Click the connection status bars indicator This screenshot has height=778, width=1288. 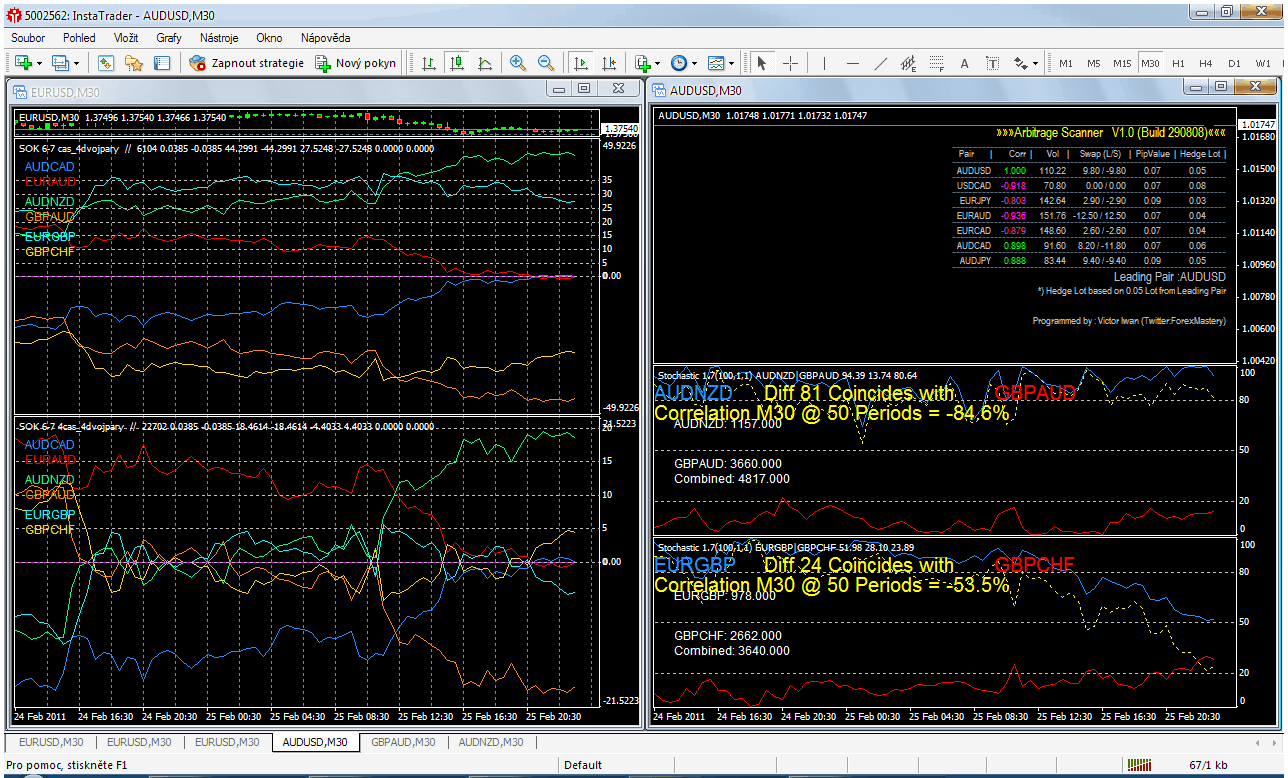pyautogui.click(x=1139, y=765)
